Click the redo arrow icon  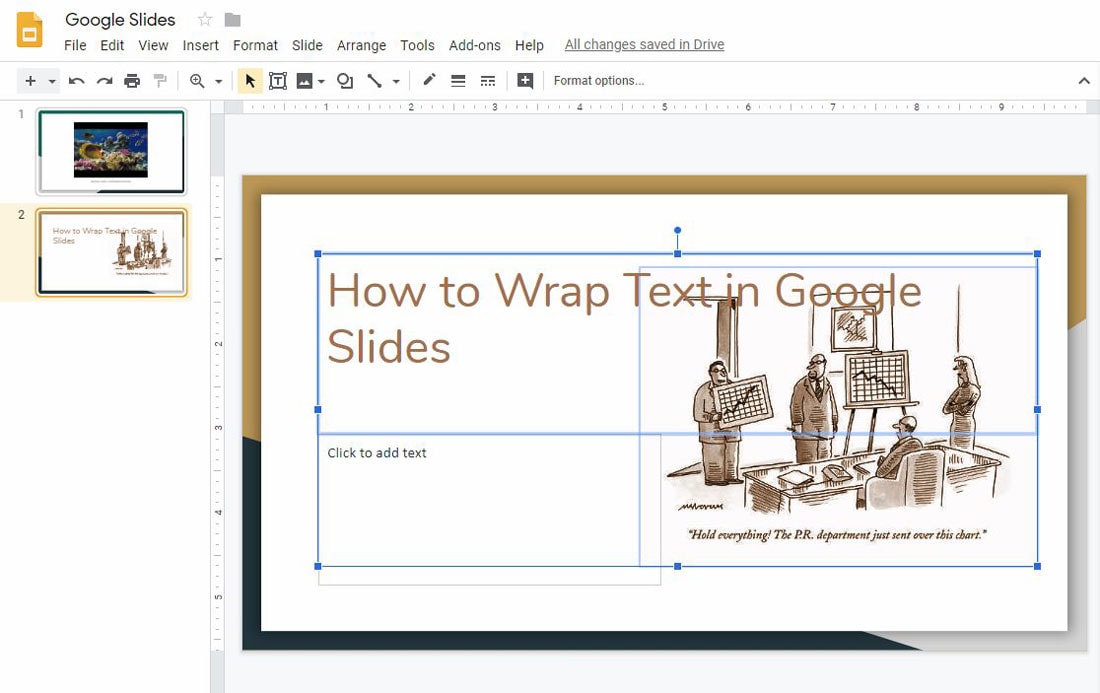click(105, 81)
